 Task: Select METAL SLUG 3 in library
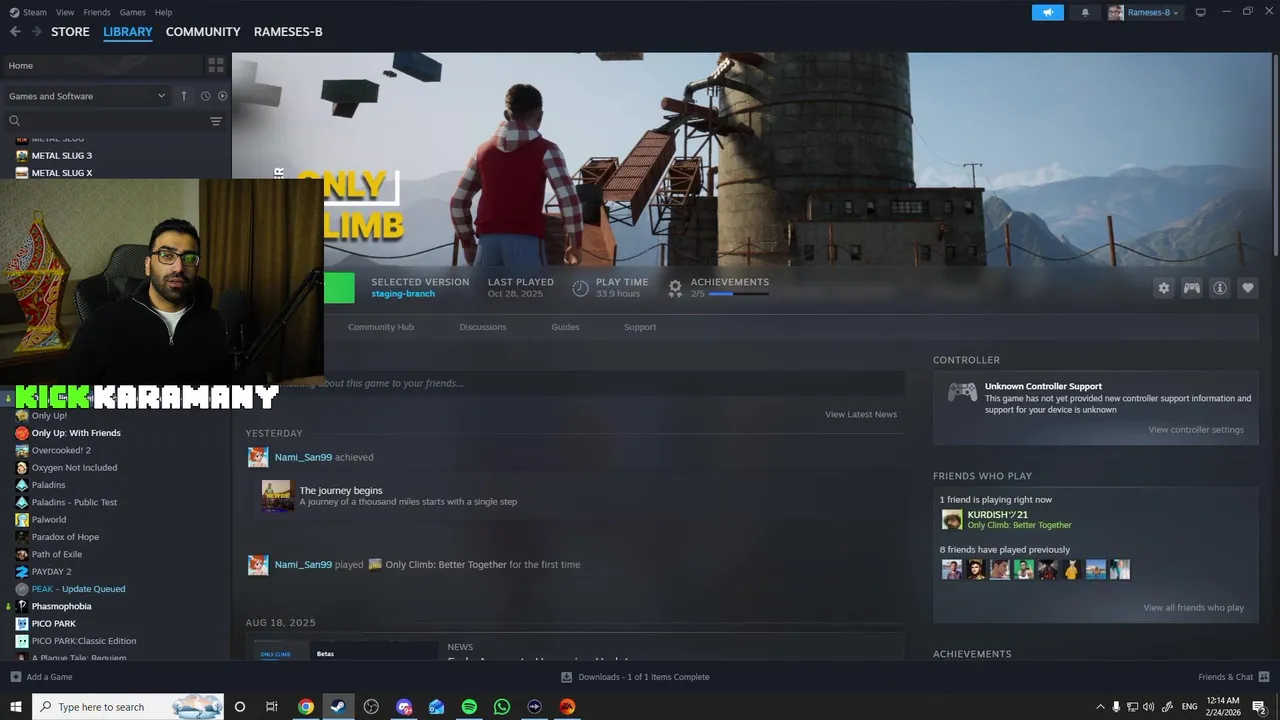[x=61, y=156]
